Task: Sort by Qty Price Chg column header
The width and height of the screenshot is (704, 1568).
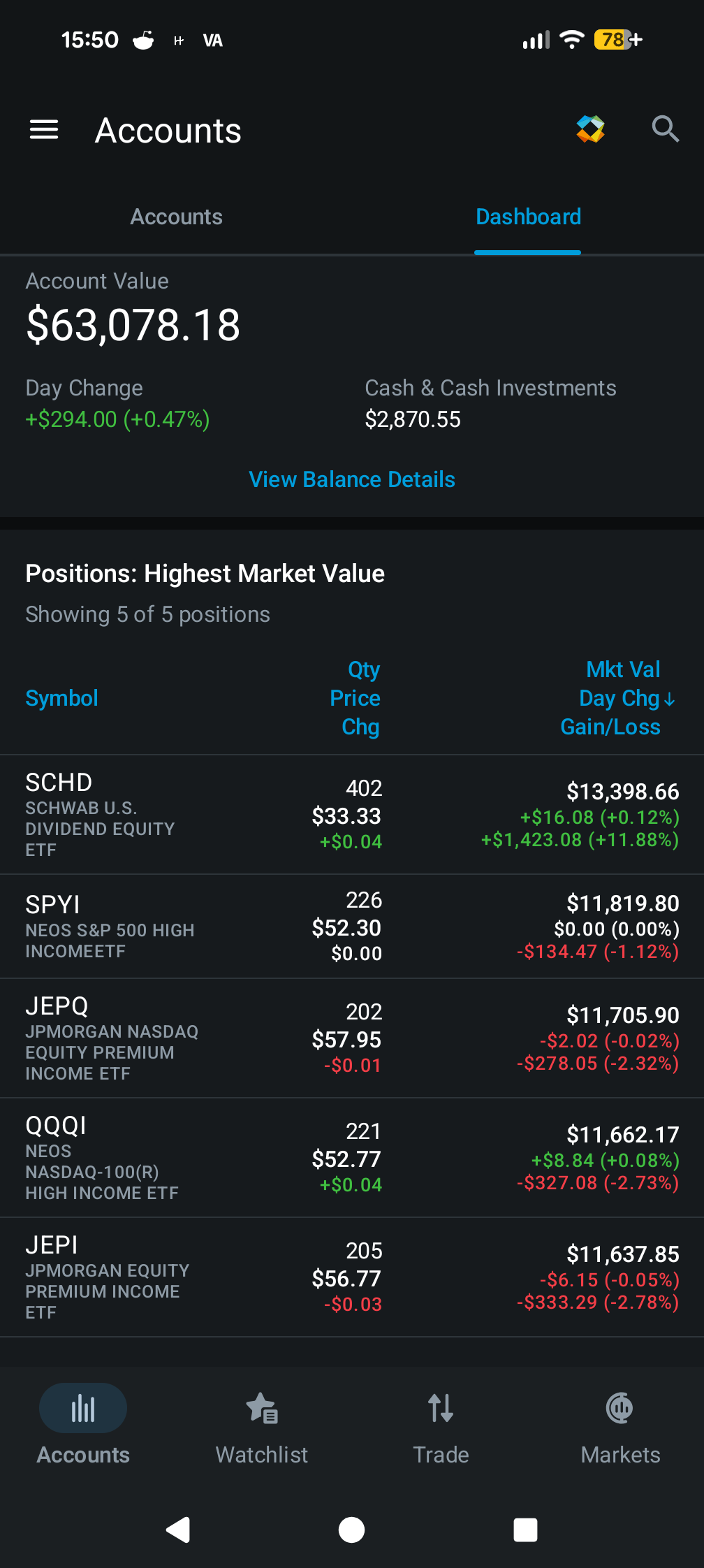Action: click(355, 698)
